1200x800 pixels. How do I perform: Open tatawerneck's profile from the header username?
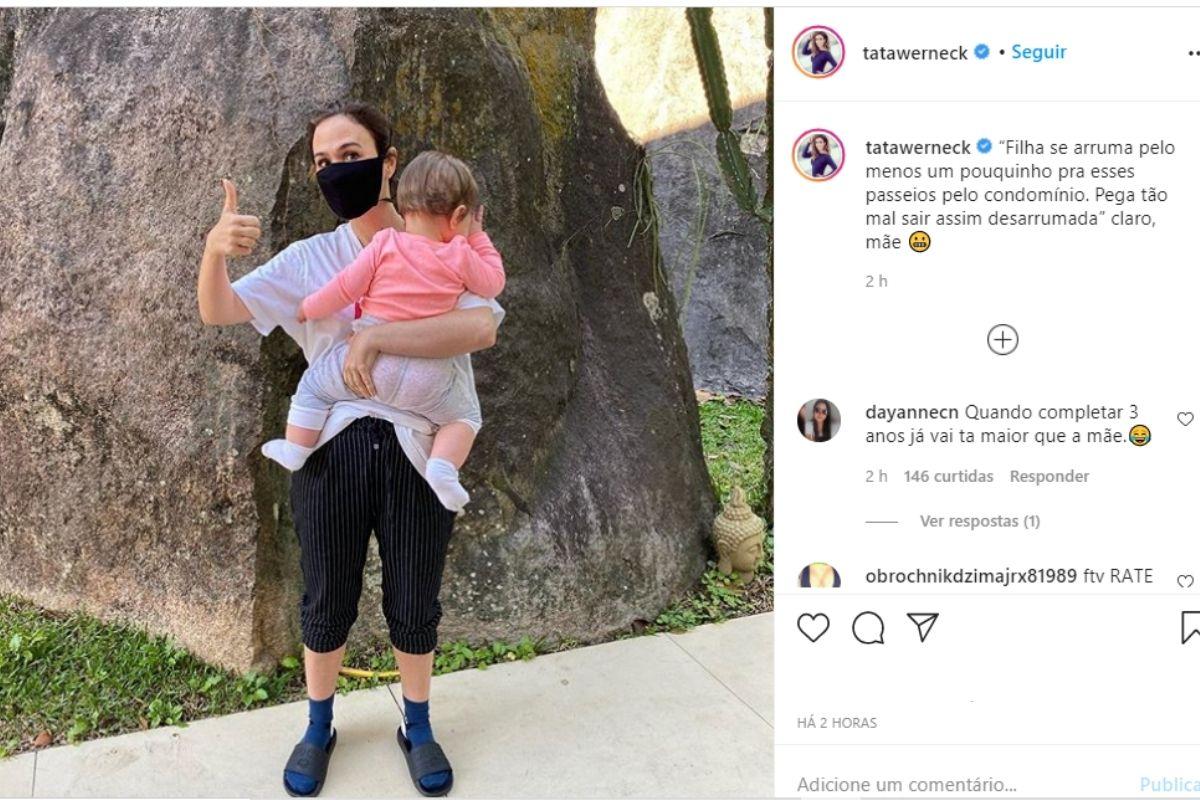click(915, 53)
